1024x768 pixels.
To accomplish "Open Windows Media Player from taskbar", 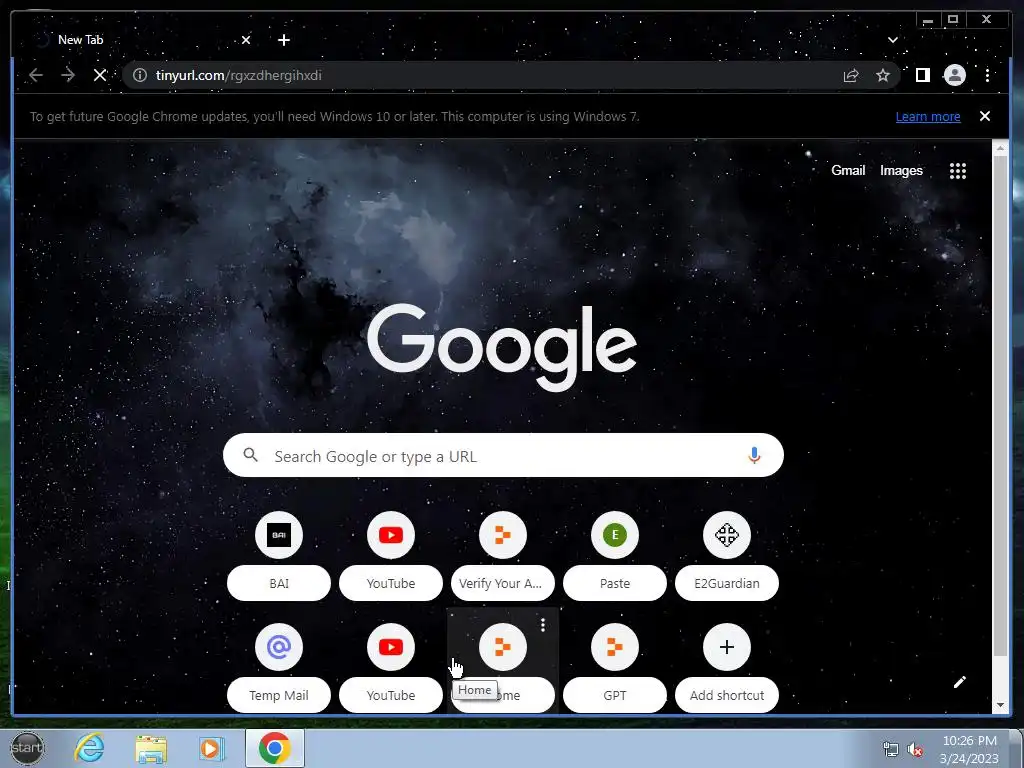I will point(212,748).
